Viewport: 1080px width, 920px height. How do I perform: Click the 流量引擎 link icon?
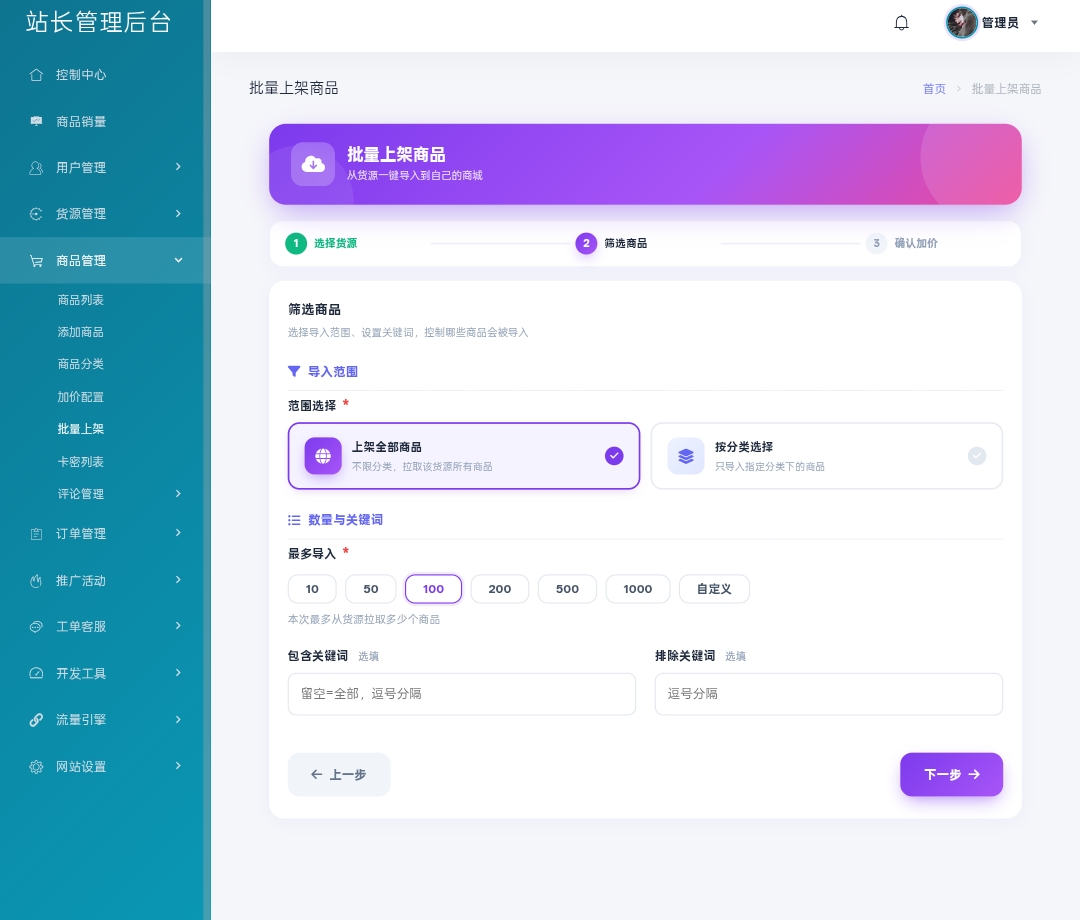[x=37, y=720]
